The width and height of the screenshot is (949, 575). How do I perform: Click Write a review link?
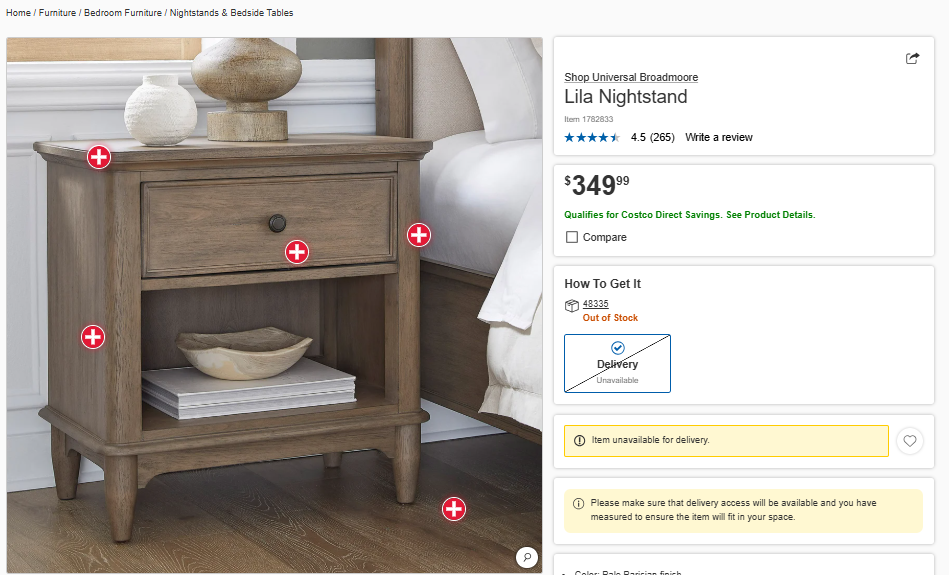click(718, 137)
